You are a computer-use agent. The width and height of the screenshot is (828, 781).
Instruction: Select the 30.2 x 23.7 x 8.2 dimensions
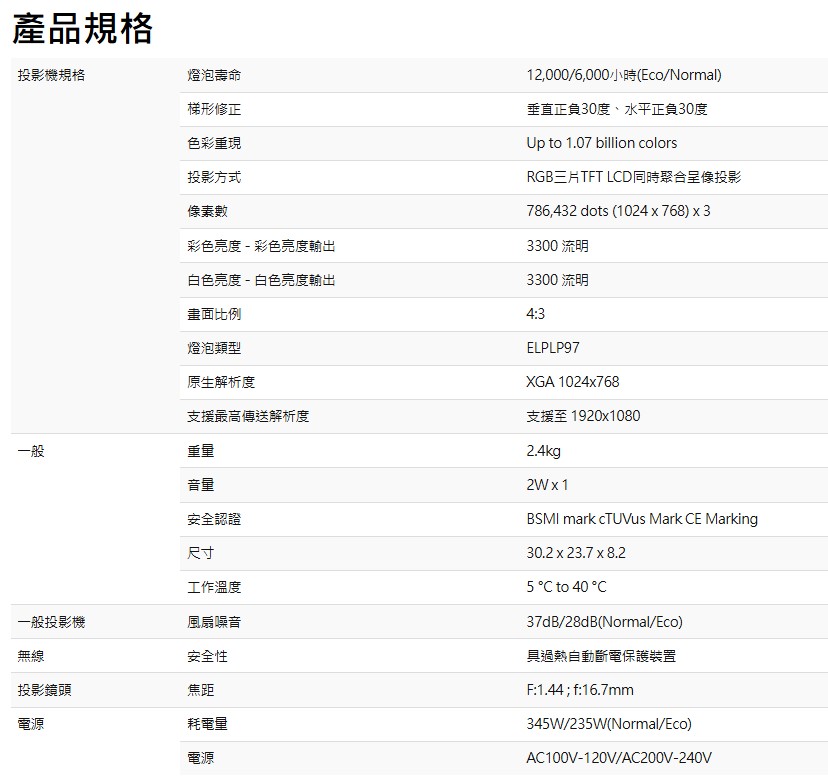tap(576, 553)
